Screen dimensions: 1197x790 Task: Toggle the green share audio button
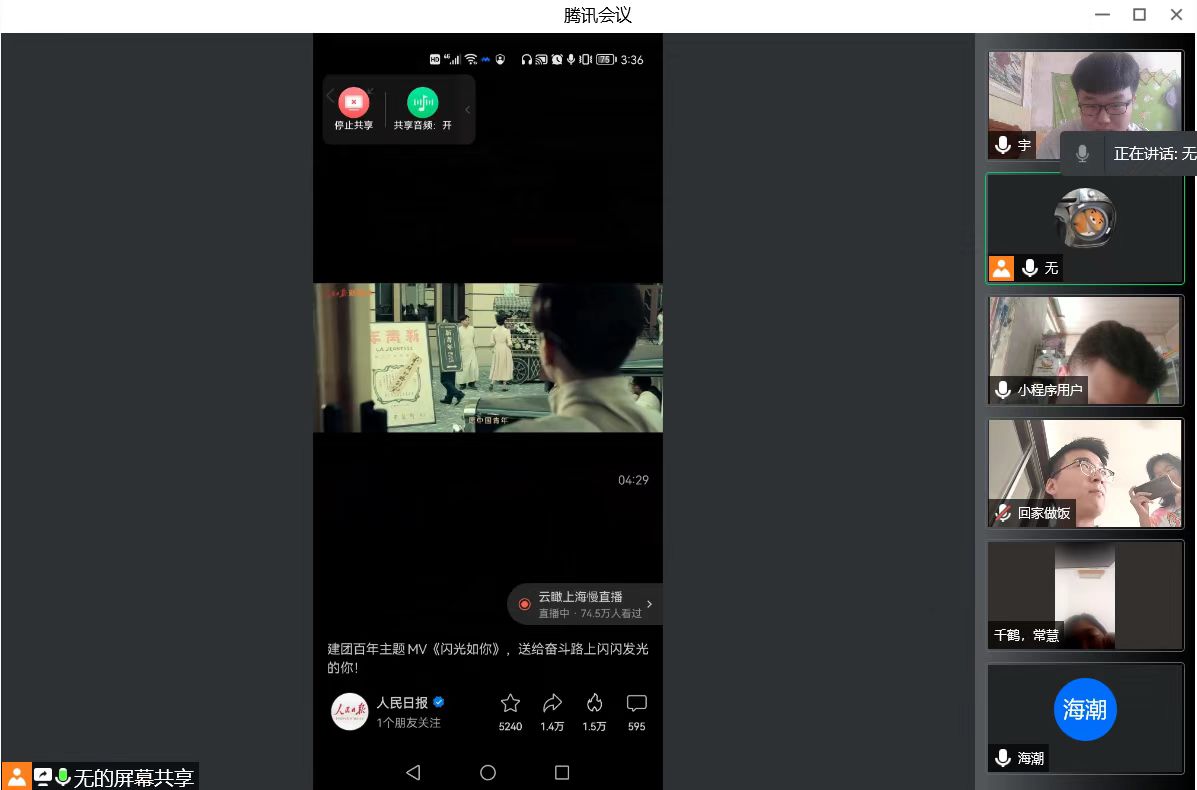pos(422,103)
